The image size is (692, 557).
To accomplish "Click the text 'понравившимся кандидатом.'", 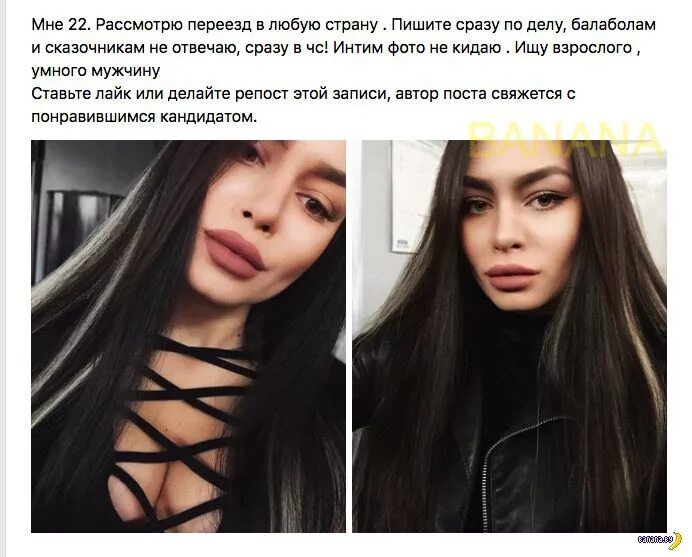I will tap(144, 117).
